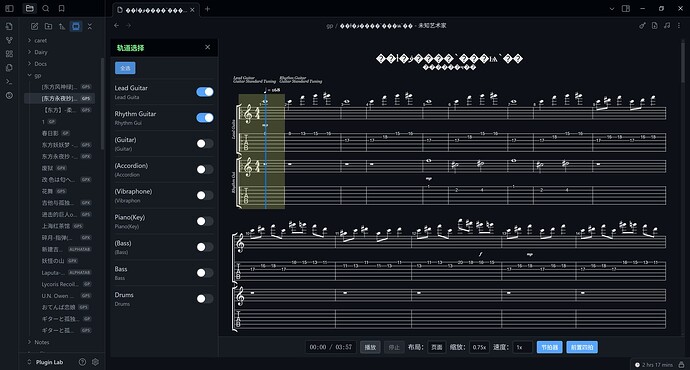Click the 播放 play button
The image size is (690, 370).
pos(370,347)
